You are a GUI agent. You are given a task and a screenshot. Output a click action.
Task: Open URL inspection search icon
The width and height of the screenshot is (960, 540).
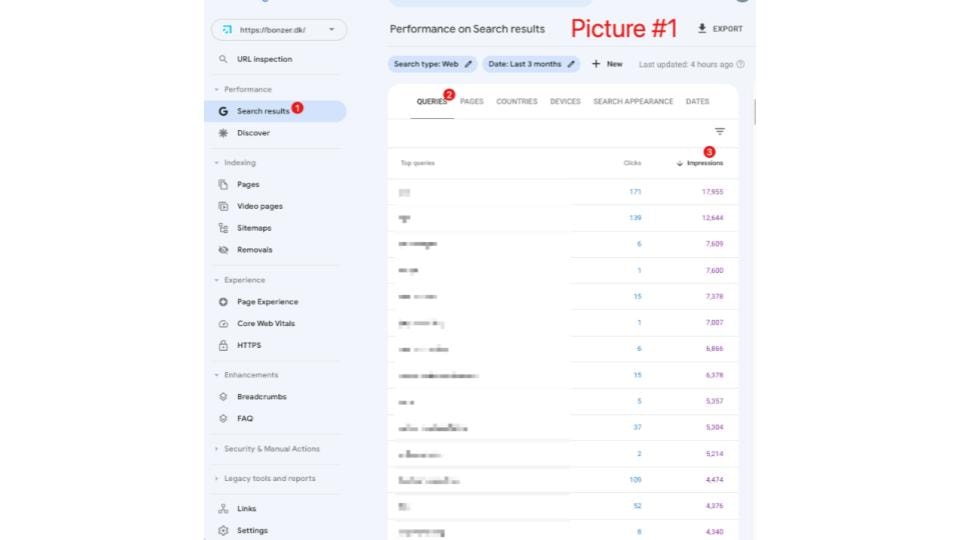(x=223, y=59)
